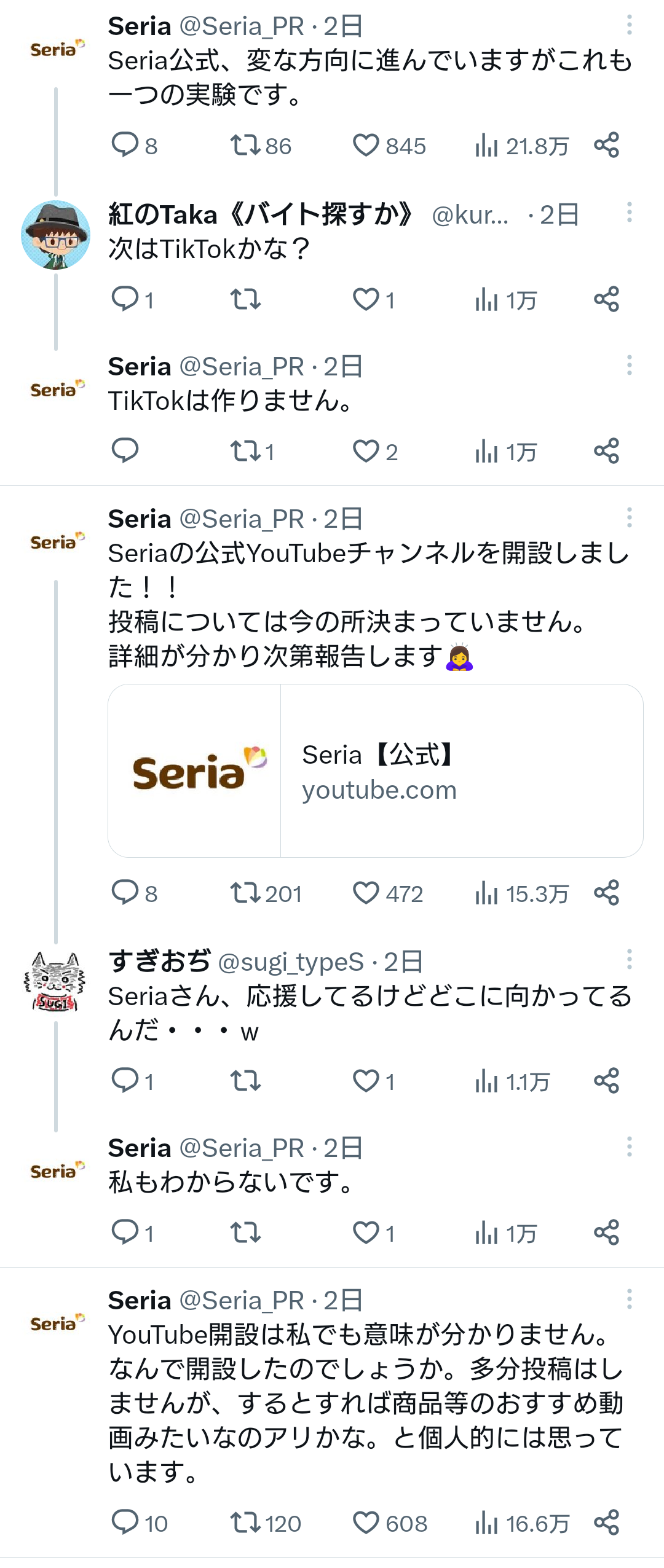Viewport: 664px width, 1568px height.
Task: Like Seria's TikTokは作りません reply
Action: tap(366, 451)
